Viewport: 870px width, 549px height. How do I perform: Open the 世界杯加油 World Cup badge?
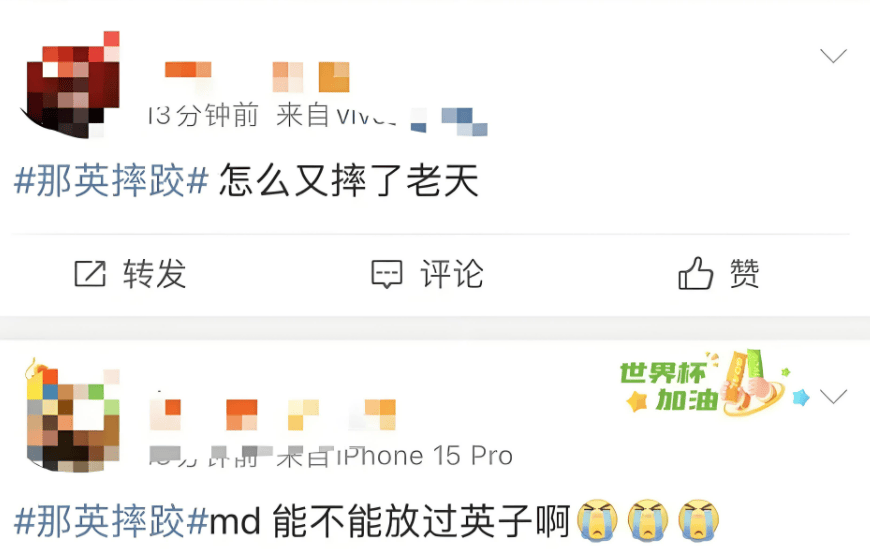715,384
